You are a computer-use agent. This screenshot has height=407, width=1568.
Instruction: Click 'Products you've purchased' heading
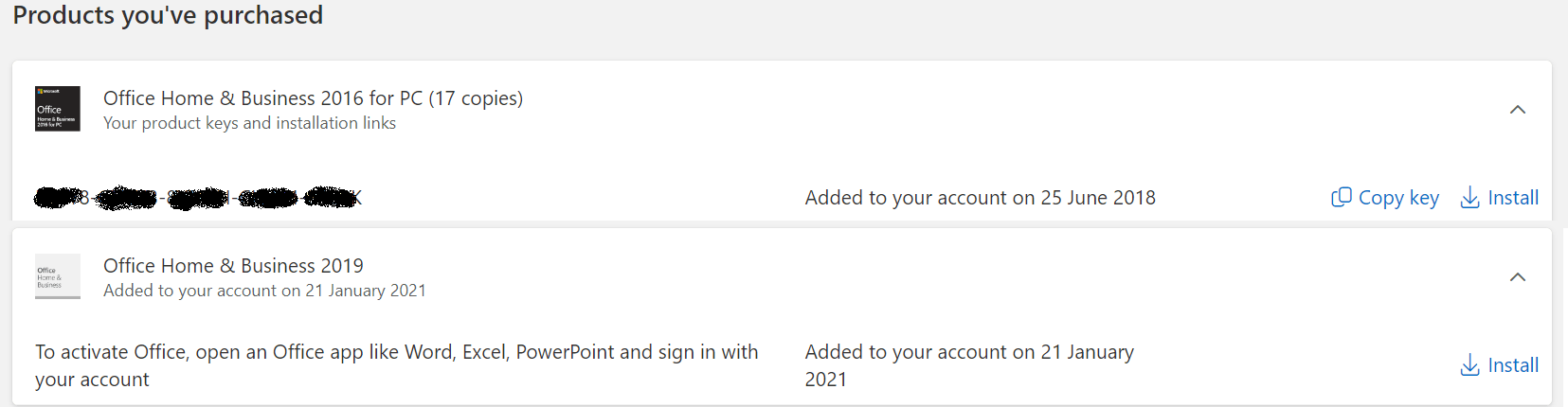tap(168, 15)
